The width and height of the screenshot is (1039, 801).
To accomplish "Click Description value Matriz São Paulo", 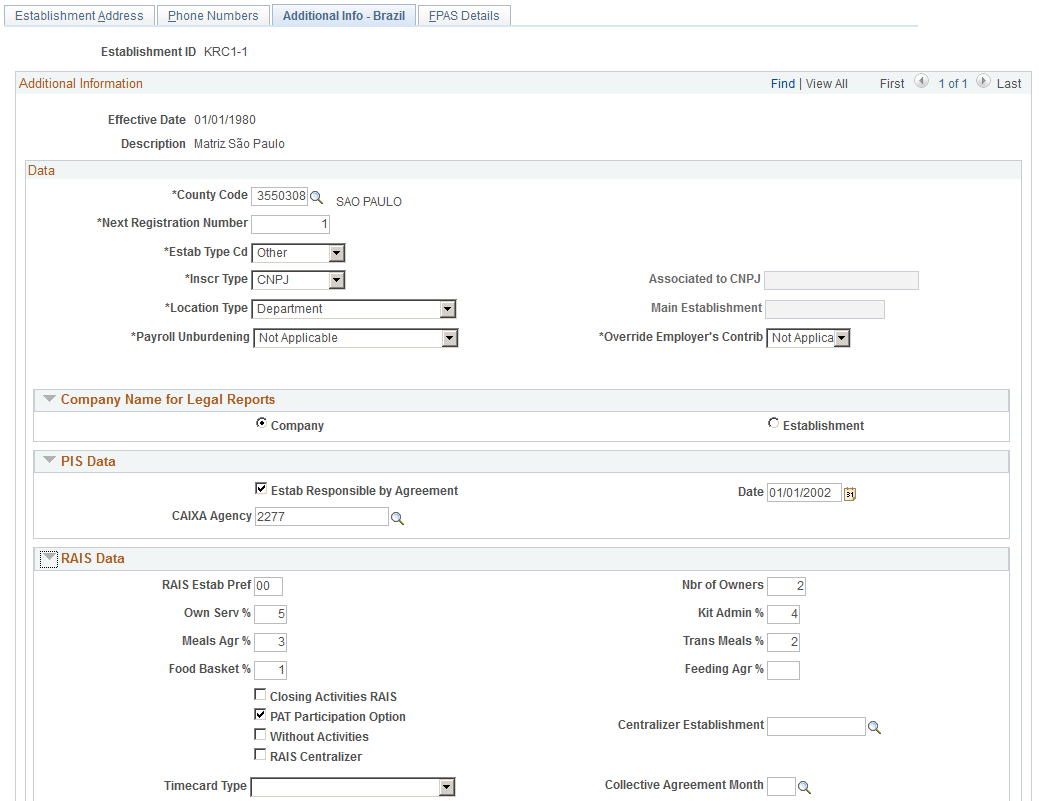I will pyautogui.click(x=239, y=144).
